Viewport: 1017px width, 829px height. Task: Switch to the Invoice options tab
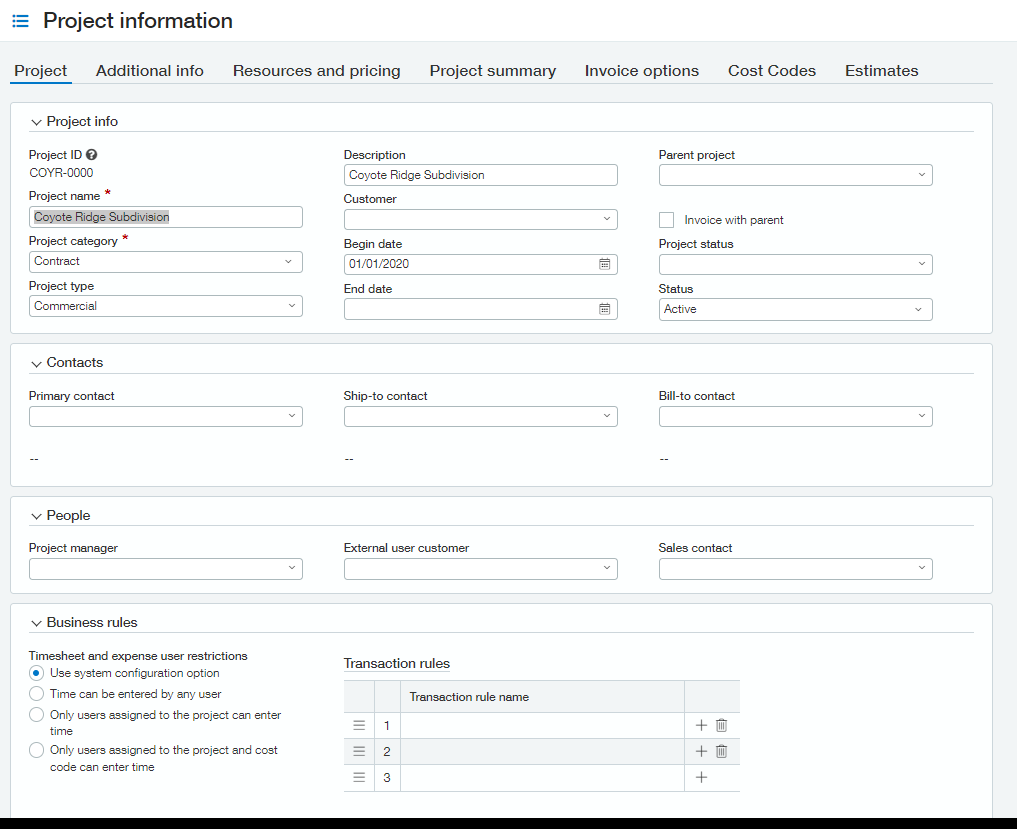click(641, 71)
